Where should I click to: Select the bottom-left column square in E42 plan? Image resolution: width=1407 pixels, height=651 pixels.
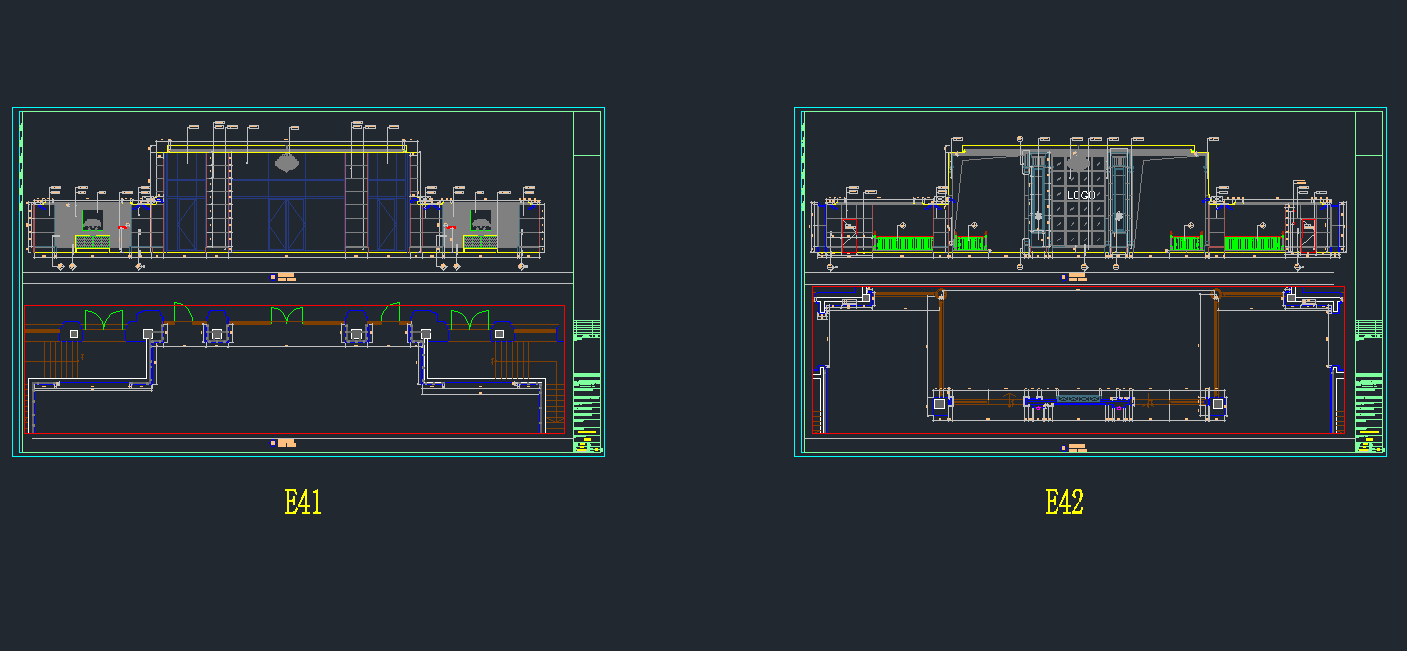click(938, 404)
